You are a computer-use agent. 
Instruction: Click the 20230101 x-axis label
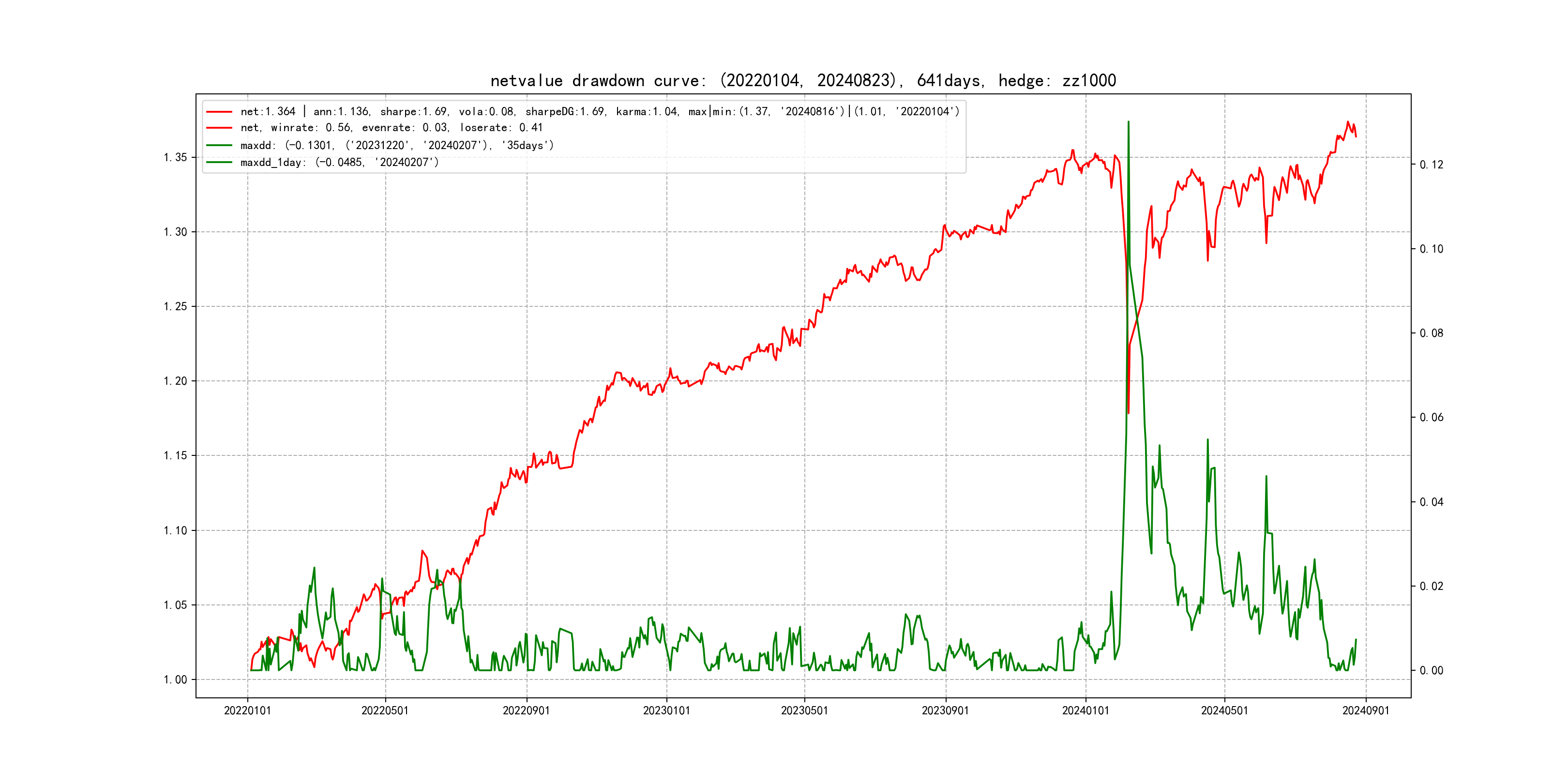point(666,711)
